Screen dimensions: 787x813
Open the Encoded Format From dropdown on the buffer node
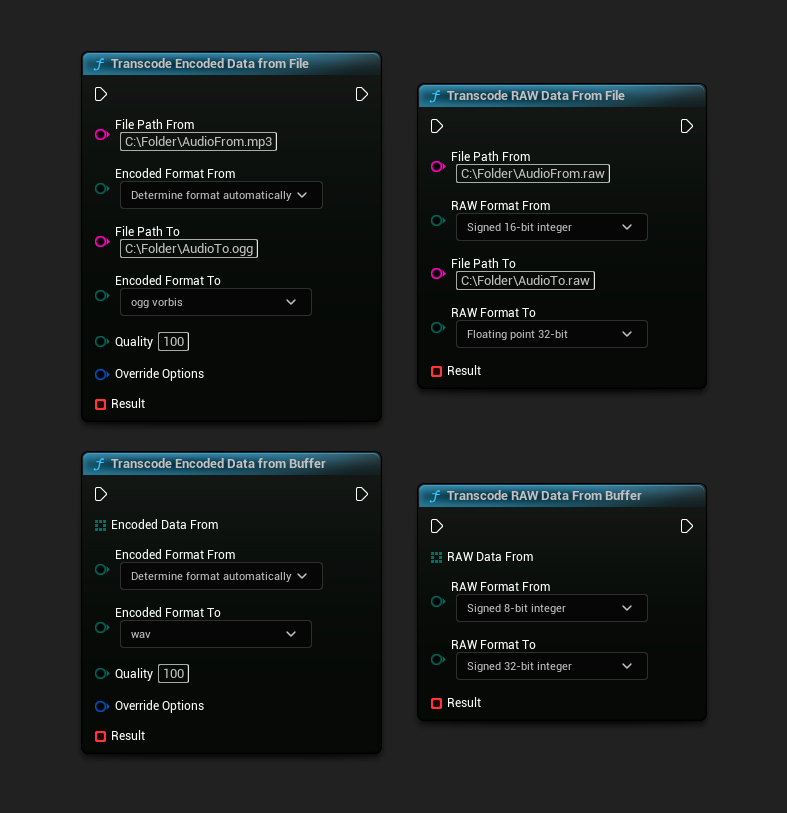(x=221, y=576)
